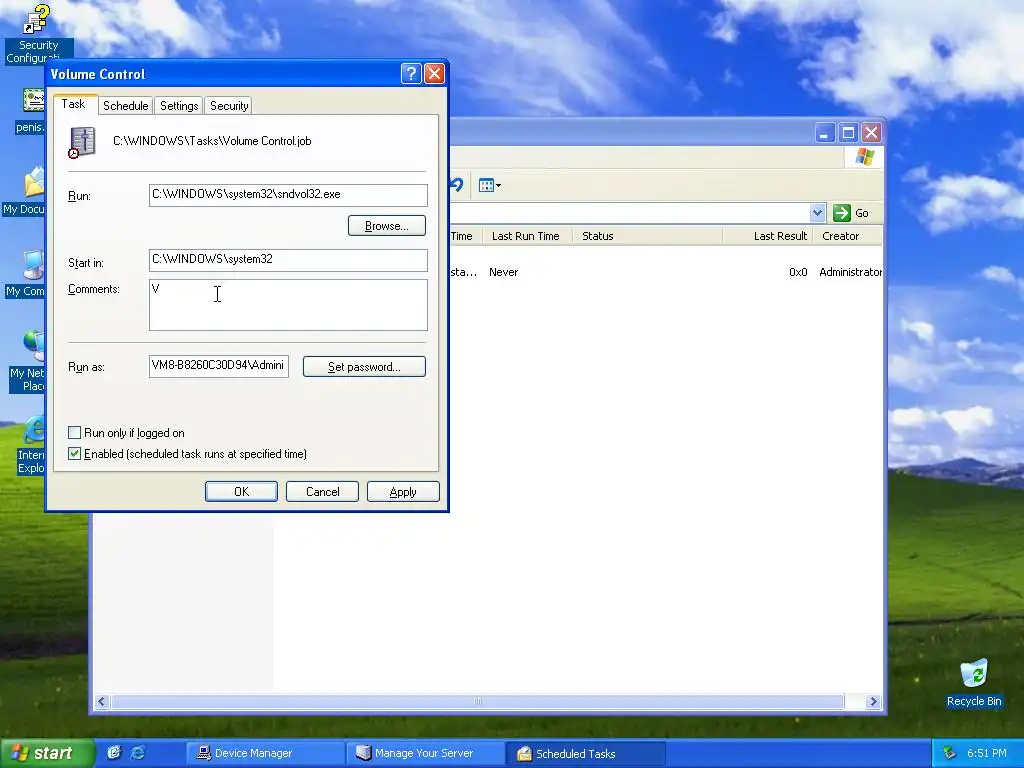Viewport: 1024px width, 768px height.
Task: Click the Apply button
Action: coord(403,492)
